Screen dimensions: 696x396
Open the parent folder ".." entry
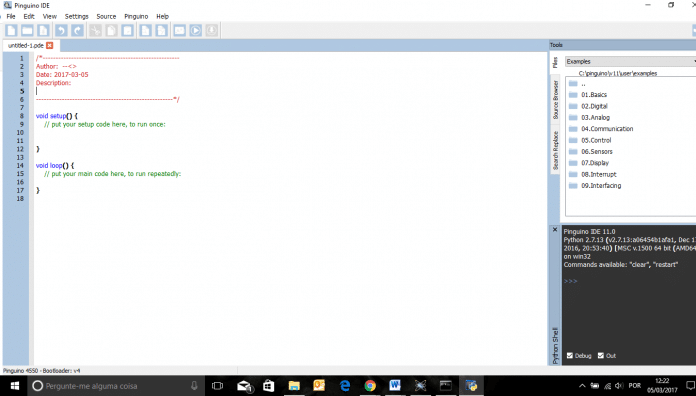click(583, 83)
